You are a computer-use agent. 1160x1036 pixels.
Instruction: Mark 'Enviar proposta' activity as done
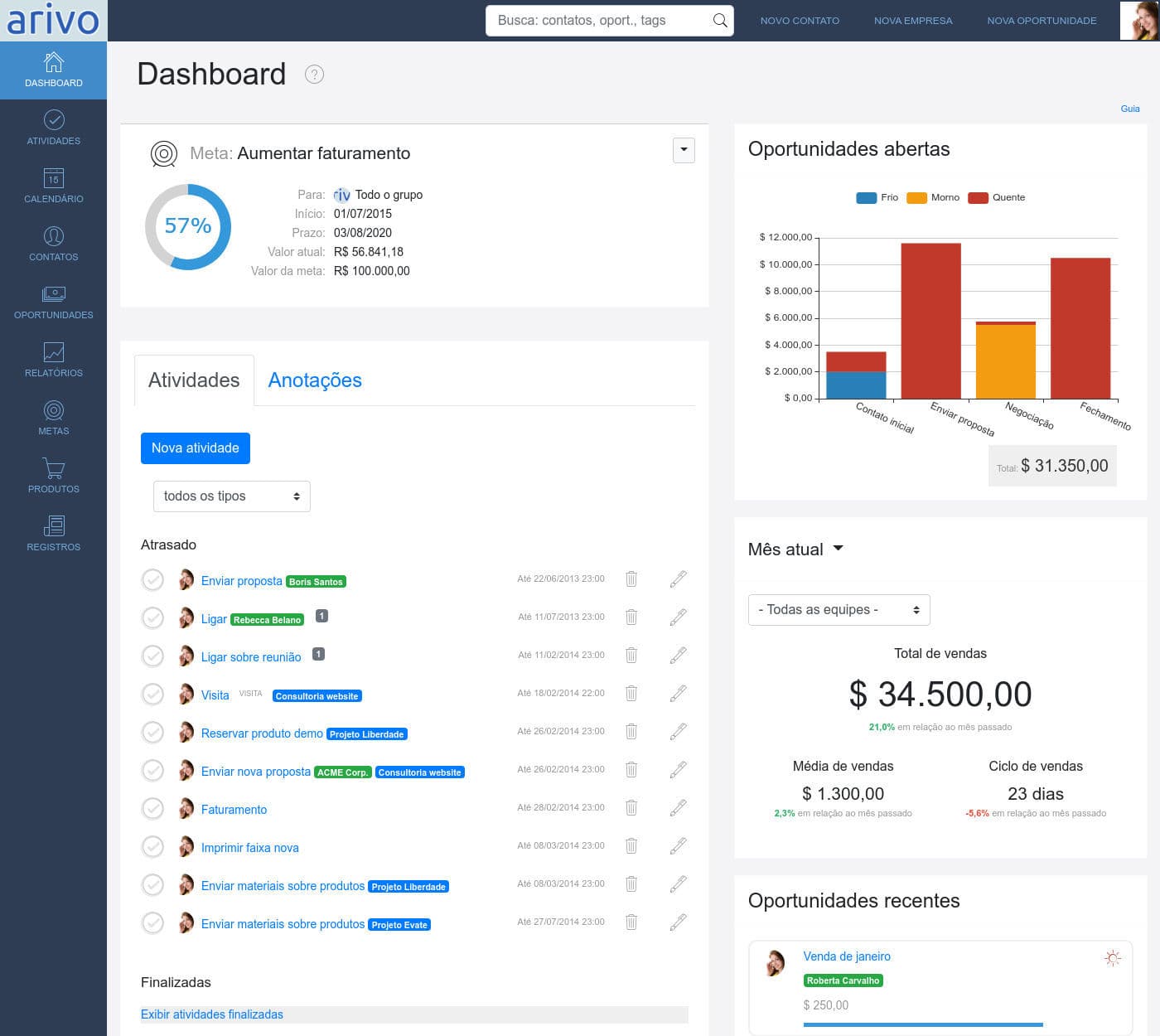(152, 580)
